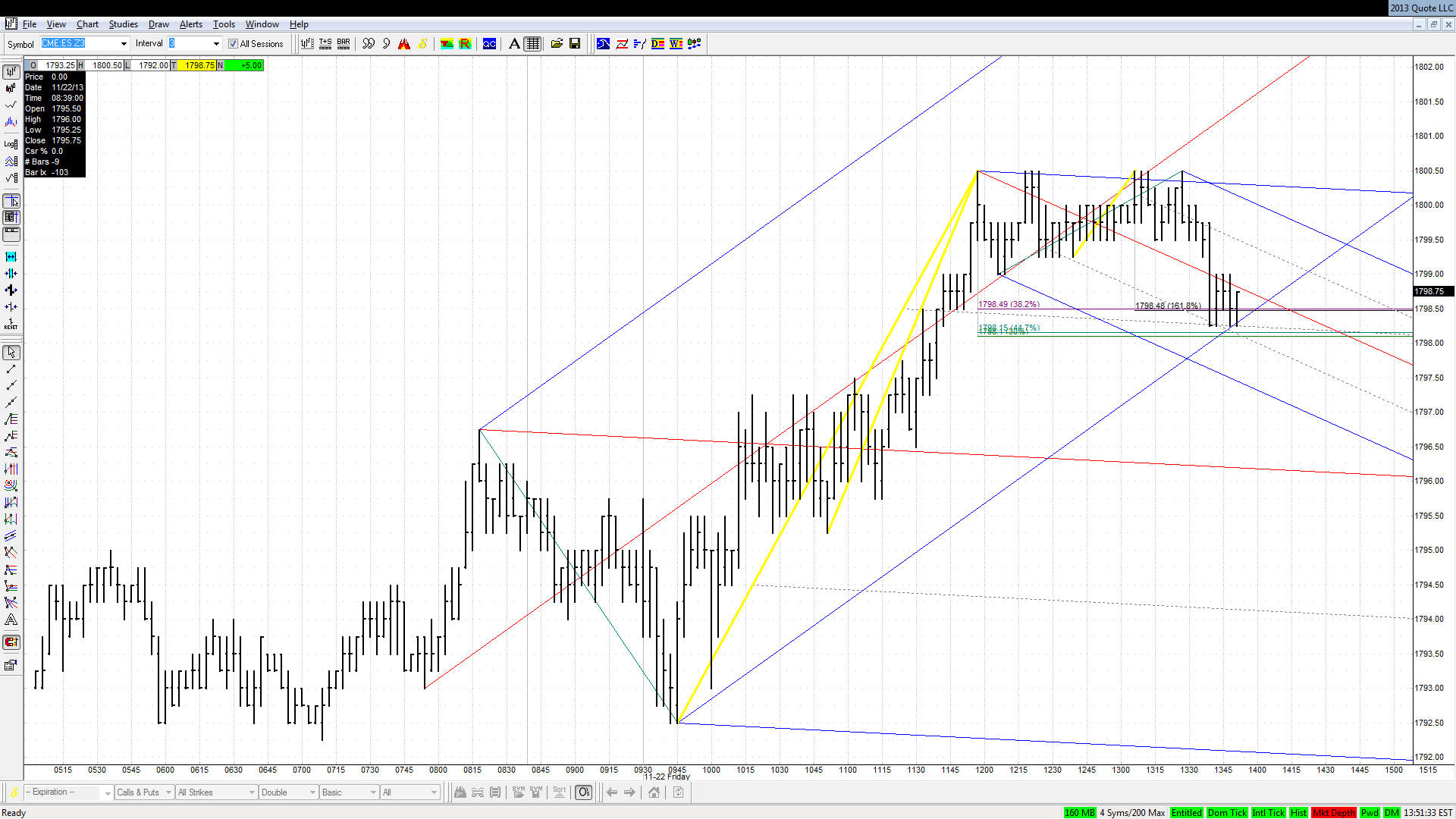Toggle the O$ button in the bottom toolbar
The width and height of the screenshot is (1456, 819).
pos(584,792)
